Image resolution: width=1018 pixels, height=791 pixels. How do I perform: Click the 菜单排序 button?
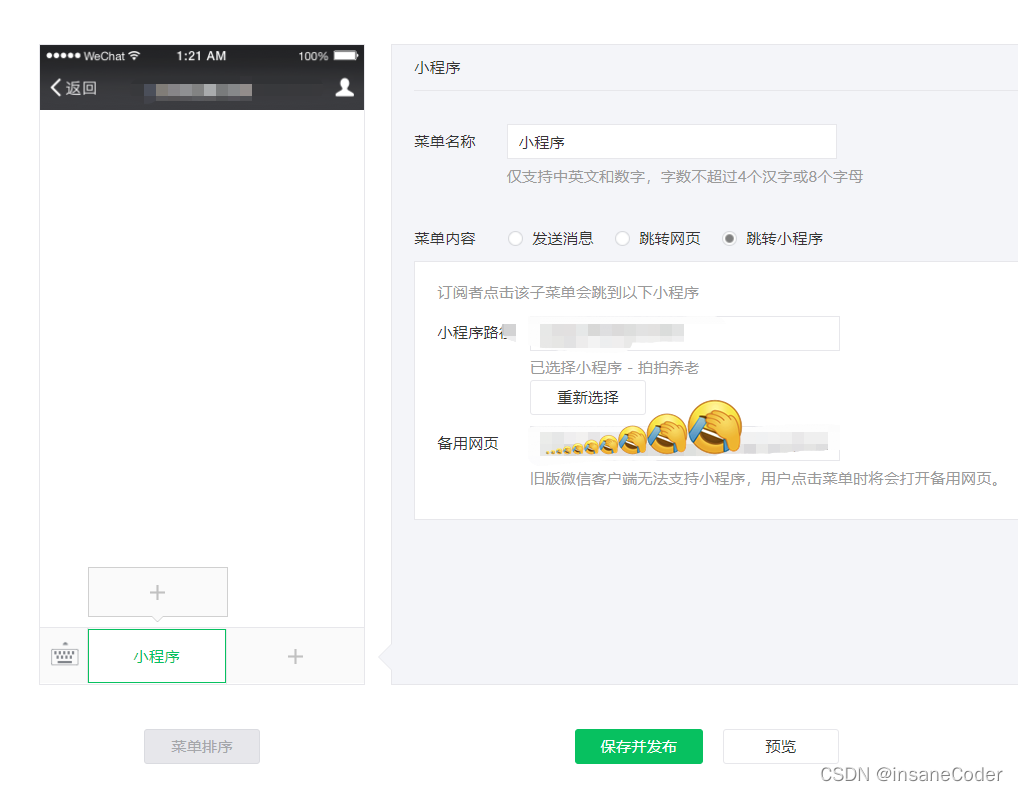tap(201, 746)
